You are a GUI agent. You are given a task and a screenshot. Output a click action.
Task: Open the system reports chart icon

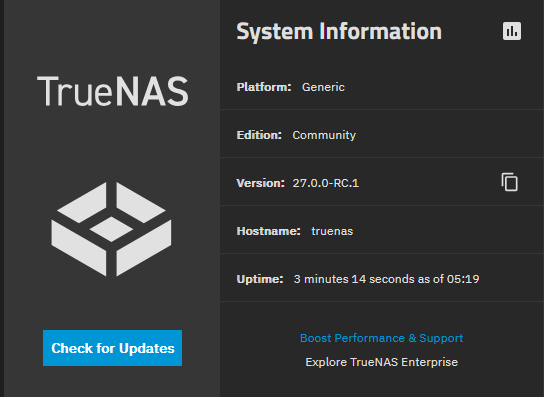point(512,31)
